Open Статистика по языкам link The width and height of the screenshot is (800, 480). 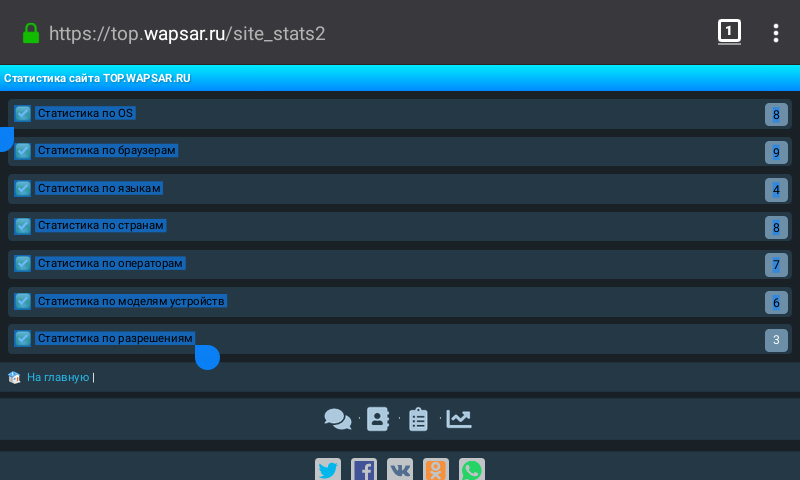pyautogui.click(x=99, y=188)
